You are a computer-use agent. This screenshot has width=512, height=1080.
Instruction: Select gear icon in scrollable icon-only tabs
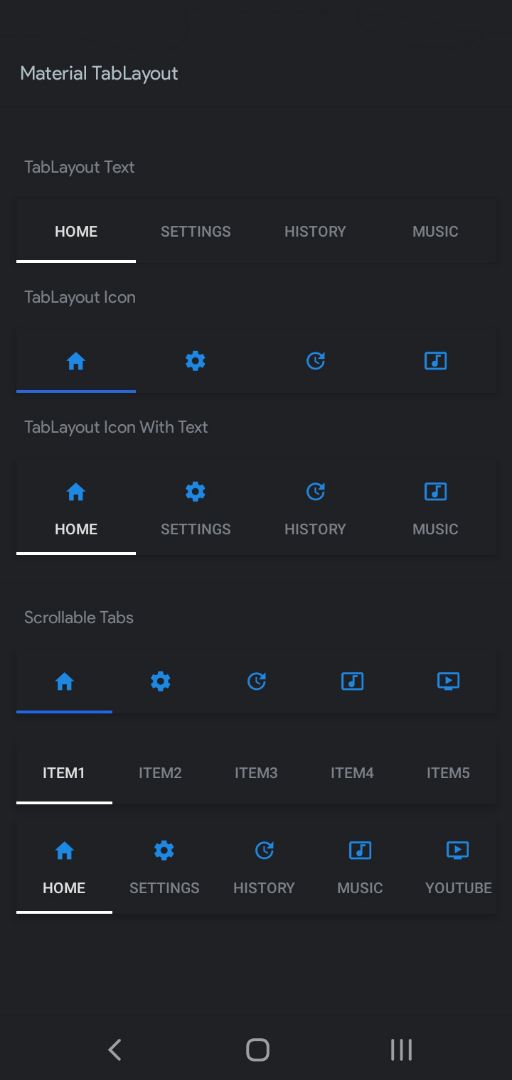[x=160, y=682]
